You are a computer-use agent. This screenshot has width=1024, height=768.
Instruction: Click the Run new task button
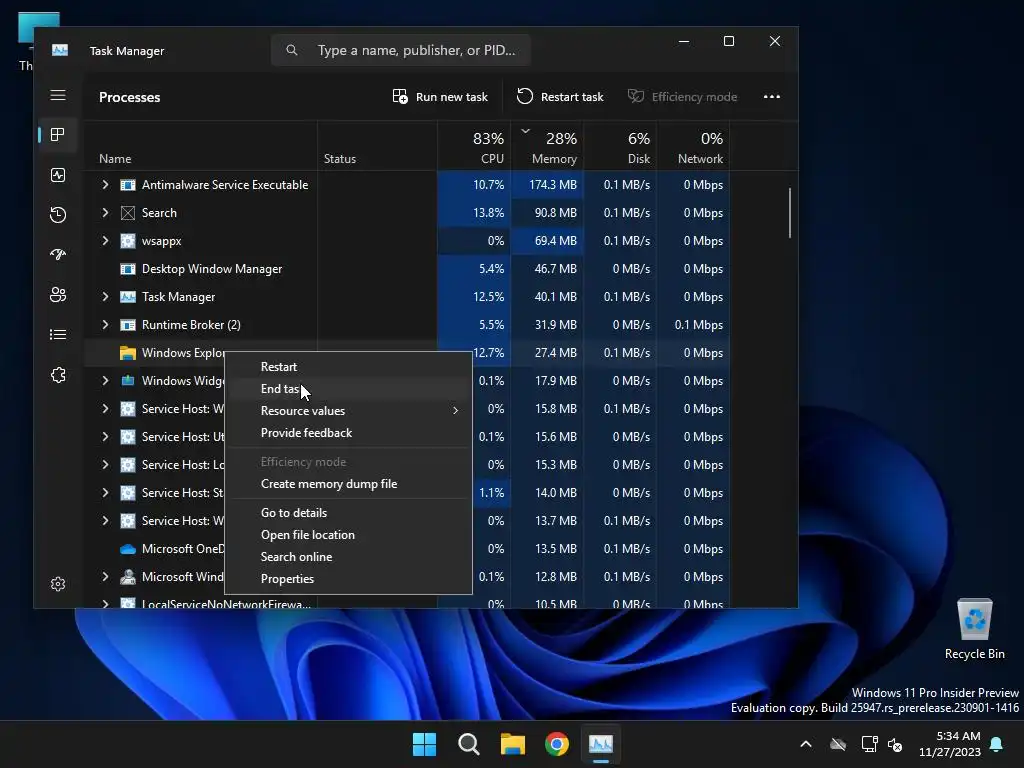pos(440,97)
